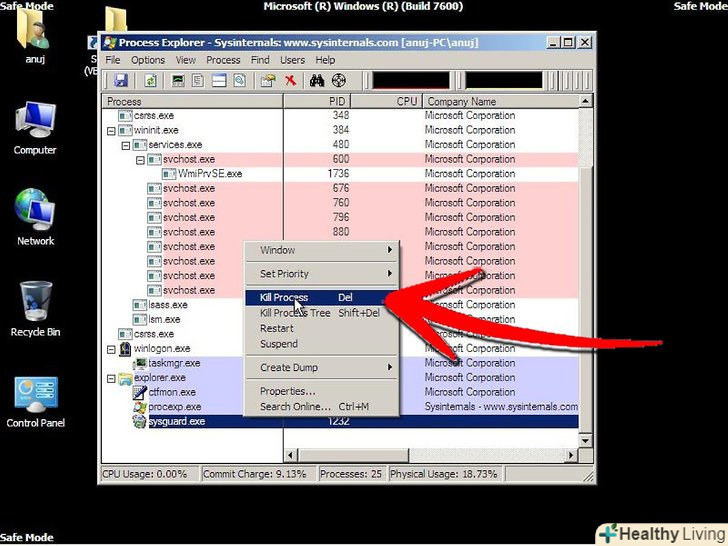Expand the Create Dump submenu

pos(322,368)
